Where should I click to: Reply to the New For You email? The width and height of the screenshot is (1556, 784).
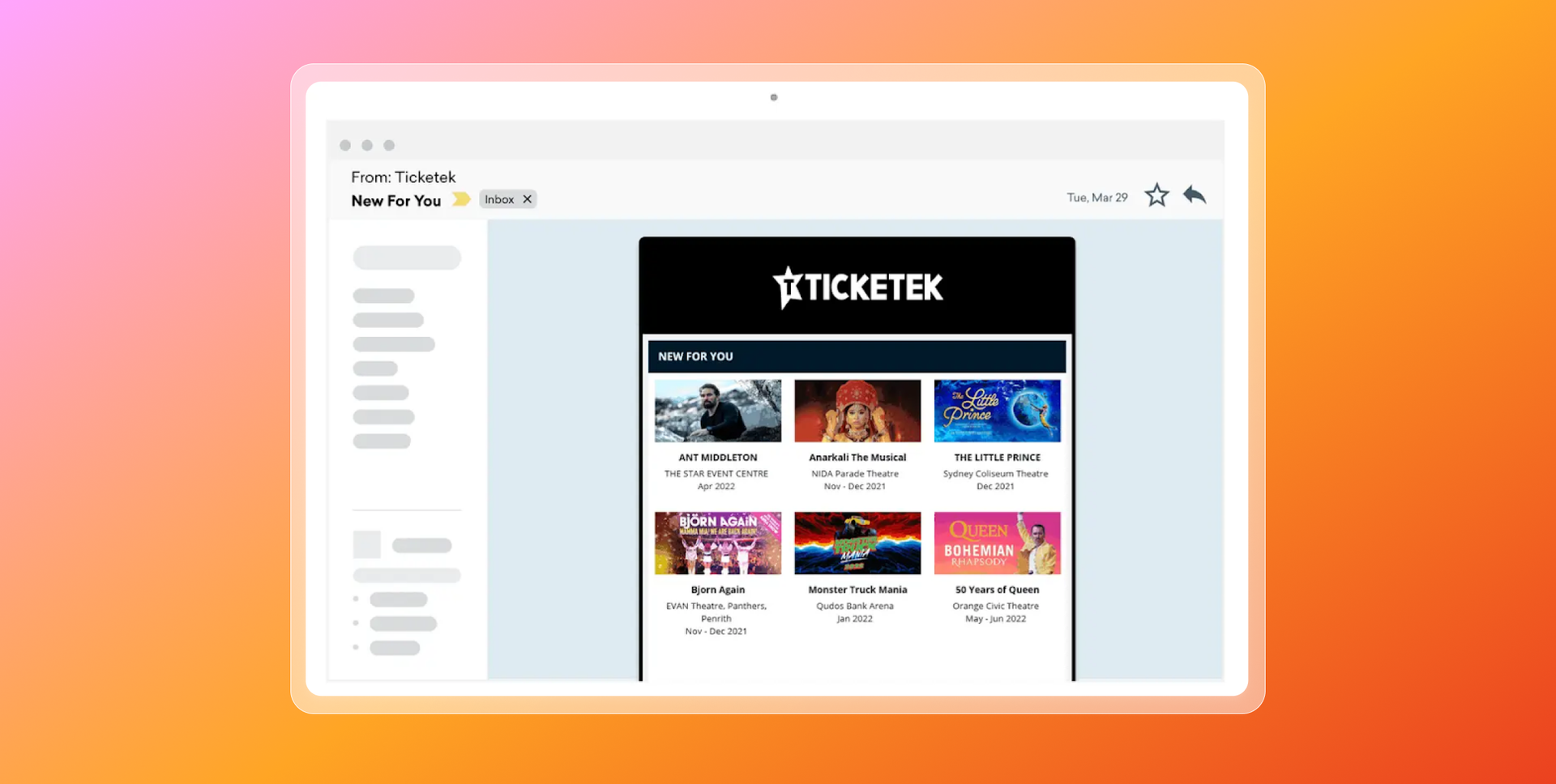click(x=1195, y=194)
